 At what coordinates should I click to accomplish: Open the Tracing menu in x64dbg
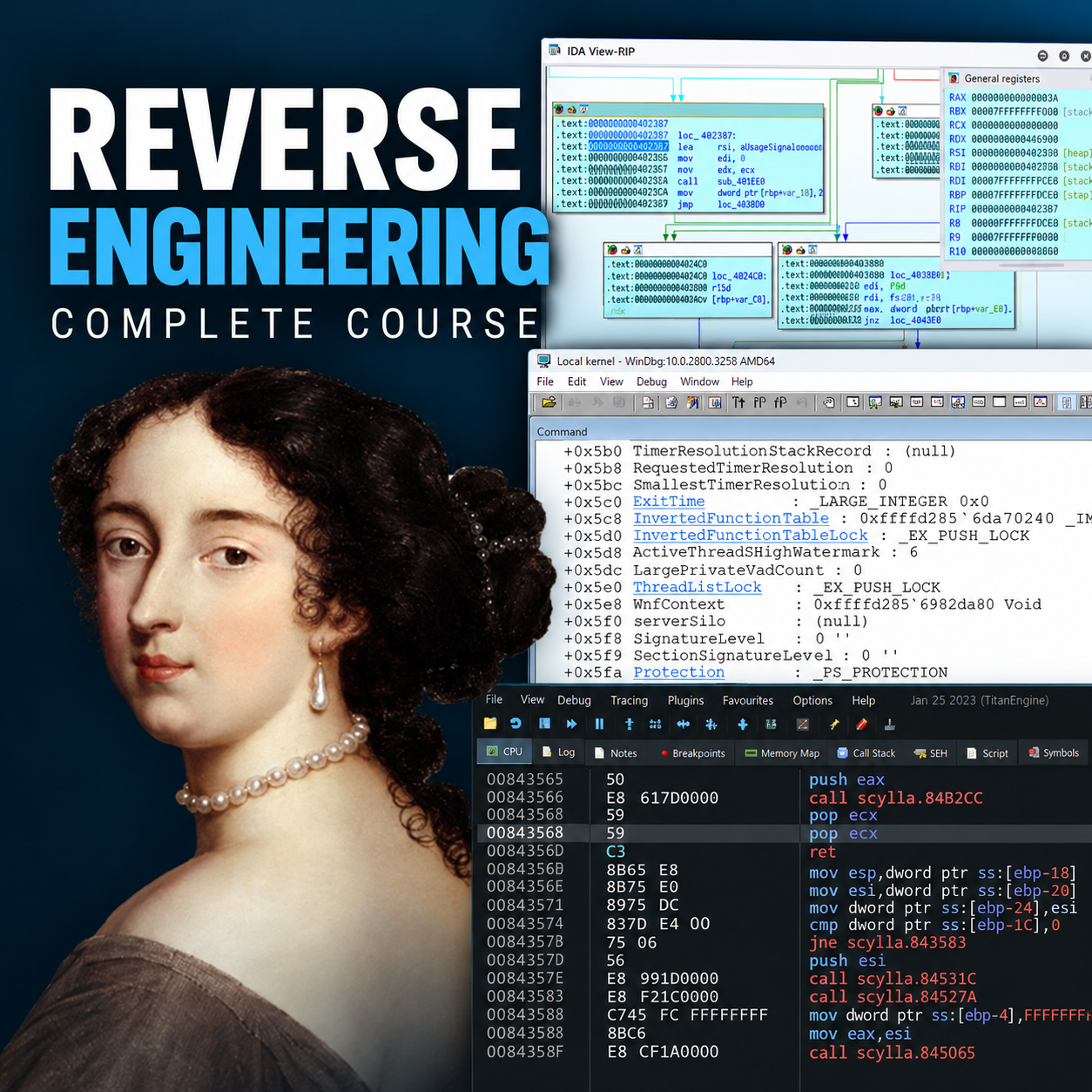[629, 700]
